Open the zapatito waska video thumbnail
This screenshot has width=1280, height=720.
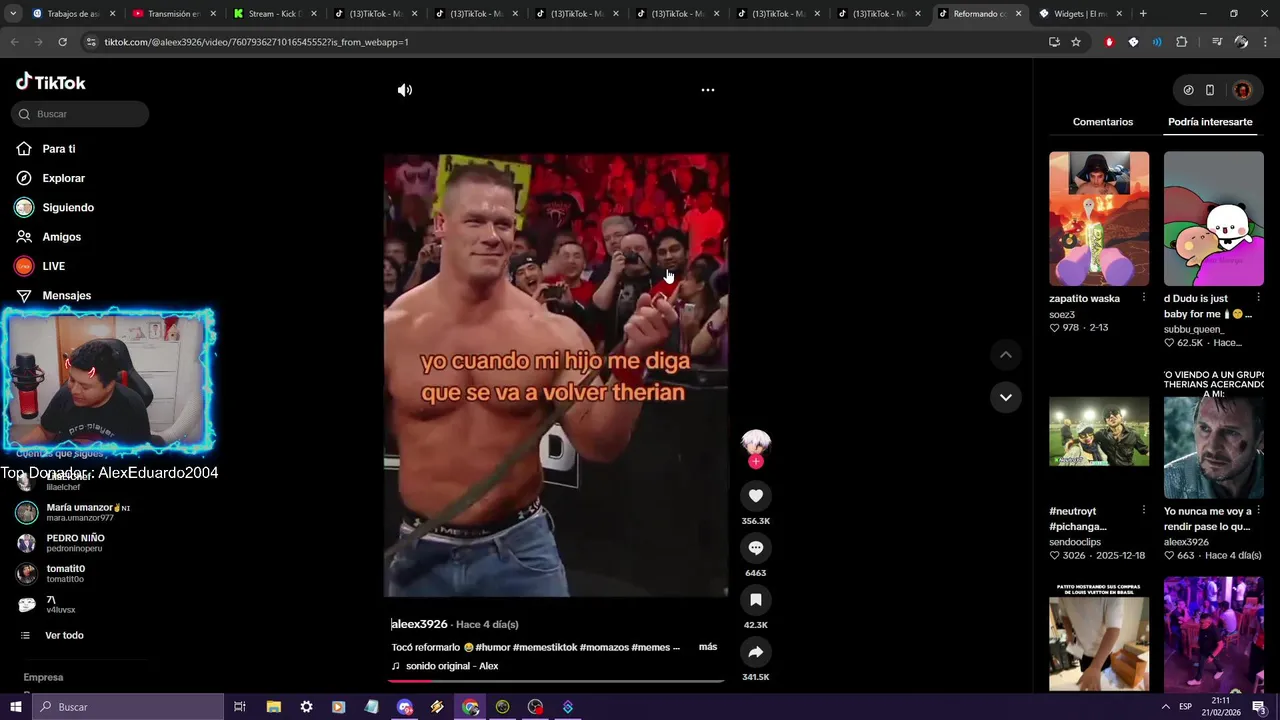click(1099, 219)
